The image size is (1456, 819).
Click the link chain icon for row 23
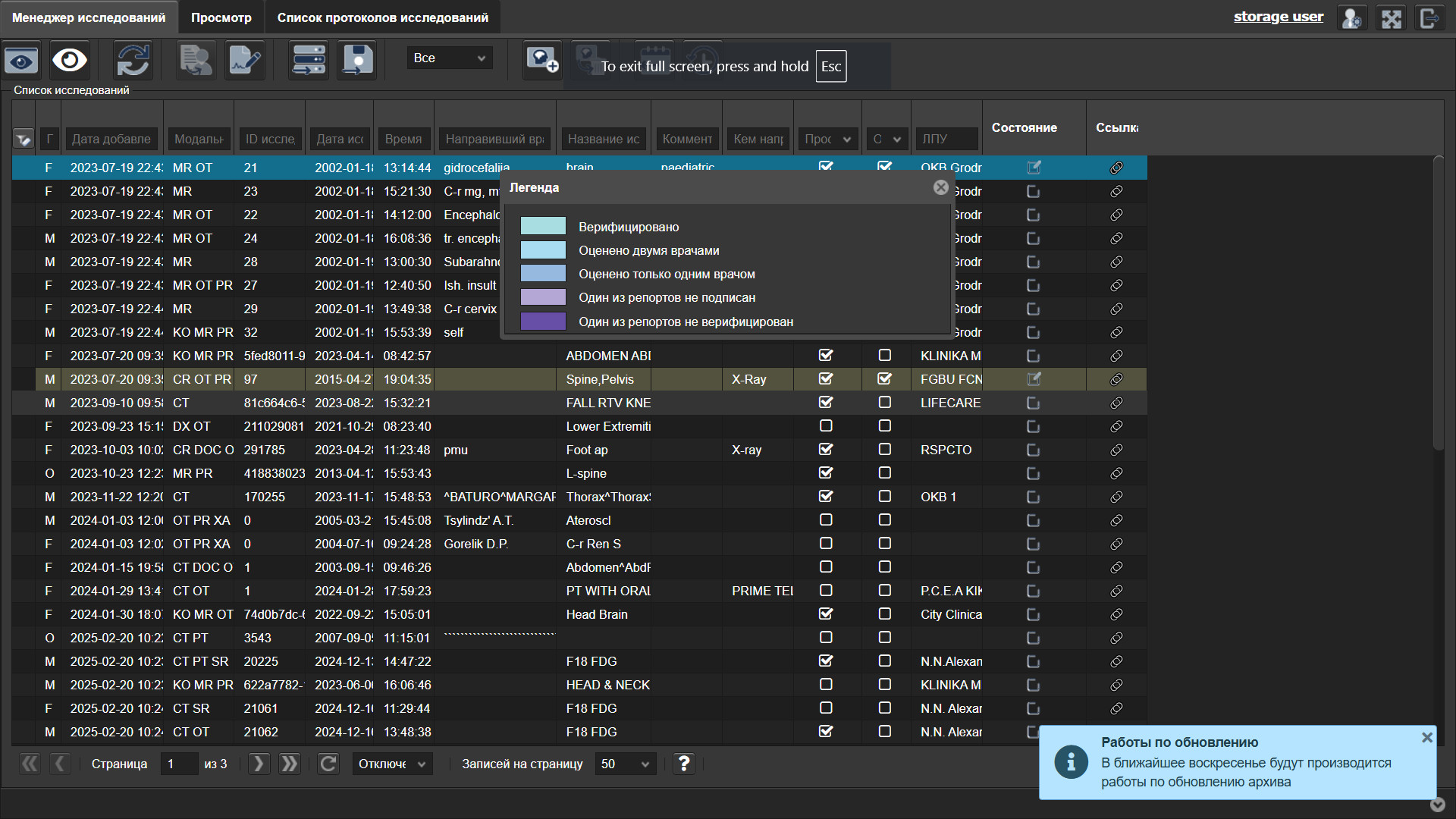tap(1116, 191)
